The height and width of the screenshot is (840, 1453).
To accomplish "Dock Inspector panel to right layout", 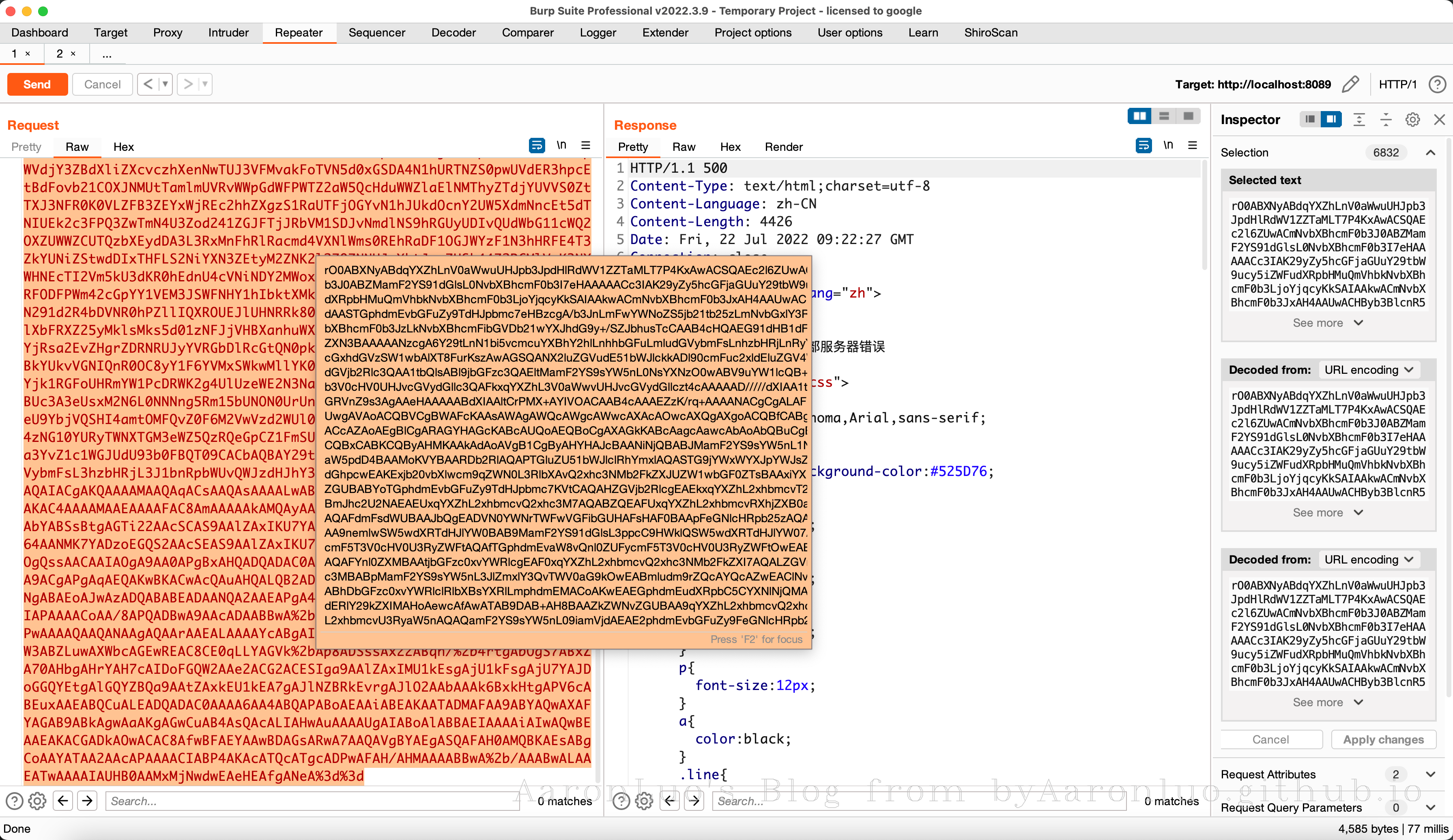I will point(1331,119).
